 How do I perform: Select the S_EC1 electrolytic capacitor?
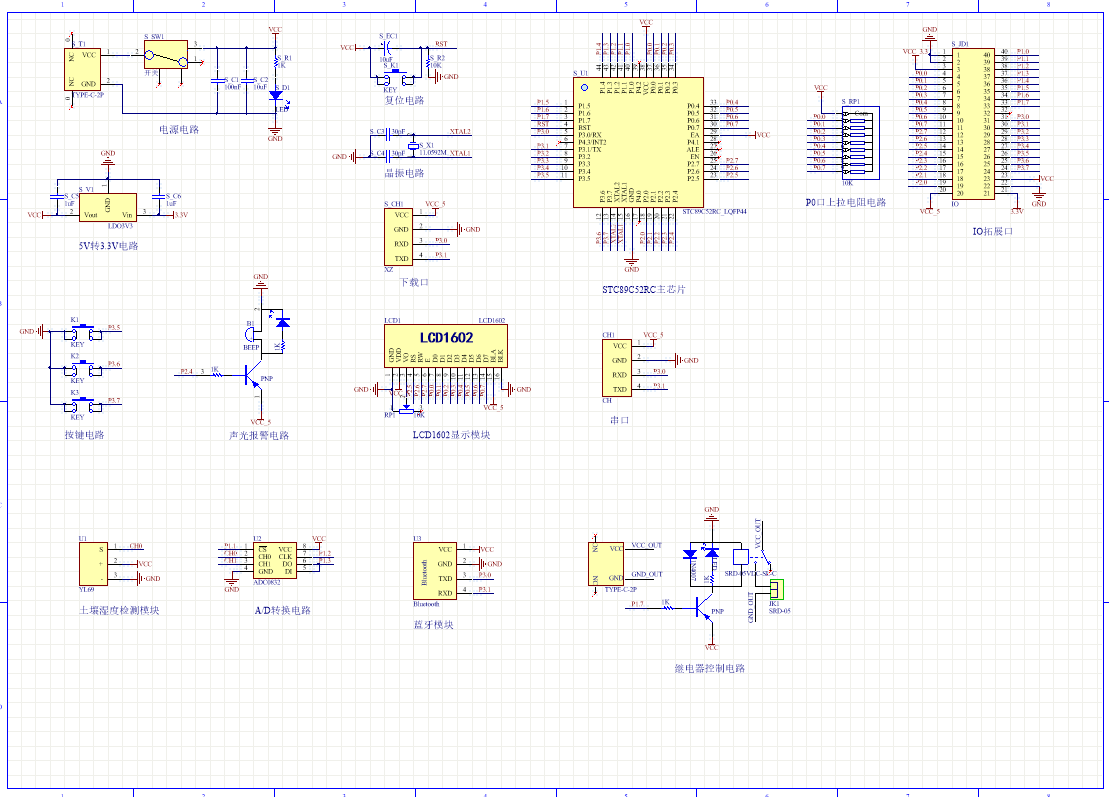click(386, 47)
